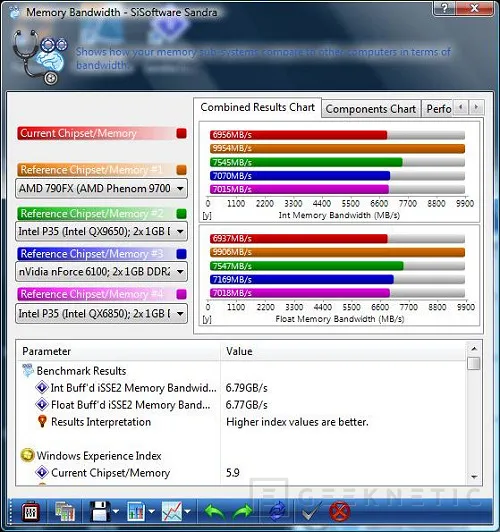Click the magenta 7015MB/s bar
The image size is (500, 532).
[299, 189]
